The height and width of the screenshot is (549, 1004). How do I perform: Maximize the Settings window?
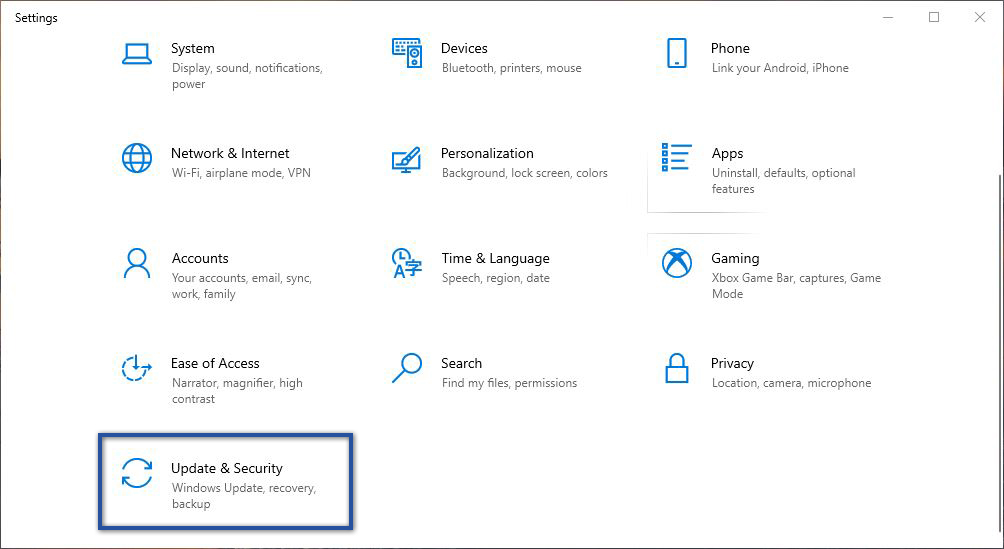point(934,17)
